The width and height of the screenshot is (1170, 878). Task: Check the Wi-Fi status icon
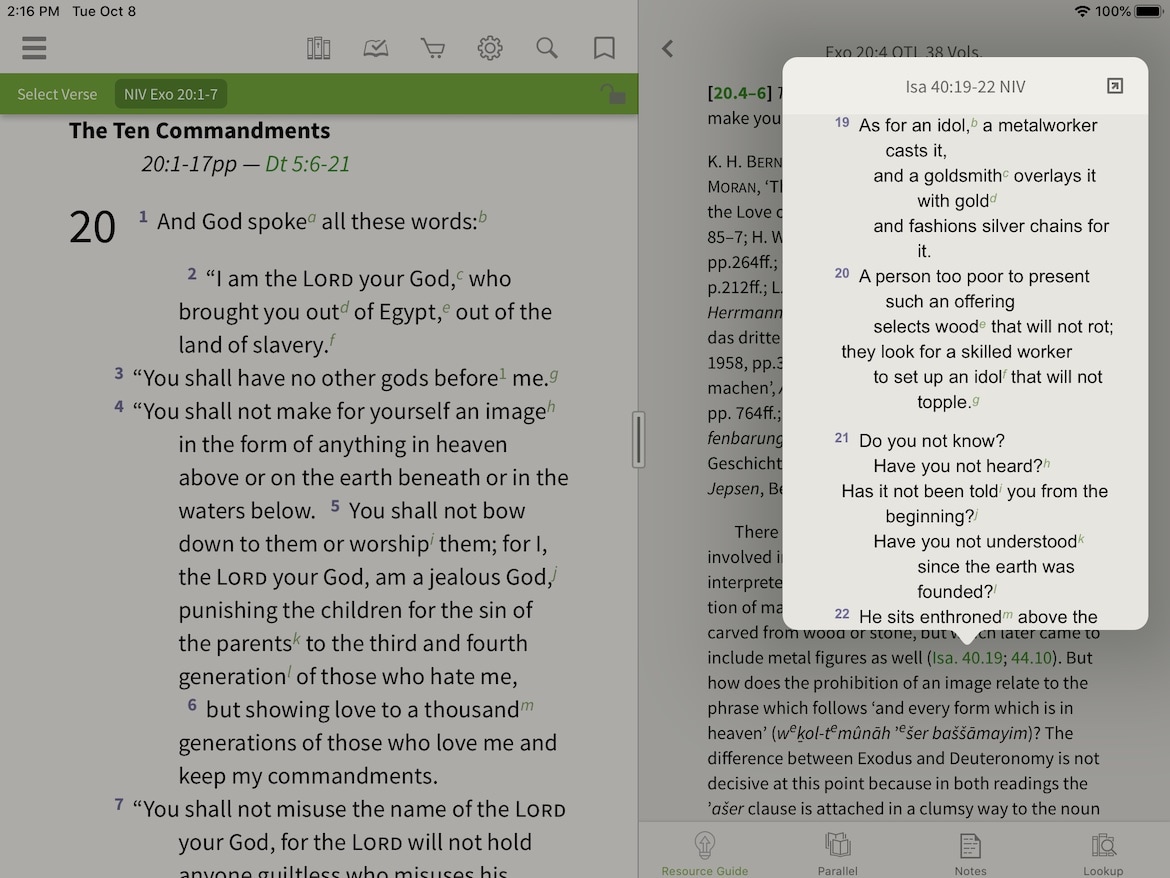pyautogui.click(x=1082, y=11)
